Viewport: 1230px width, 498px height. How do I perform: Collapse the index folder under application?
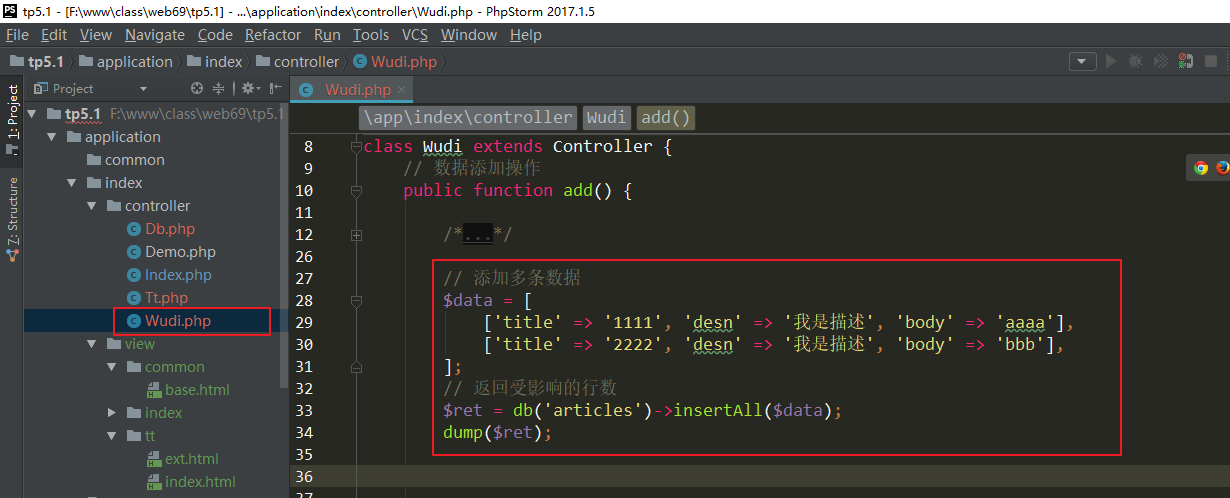(71, 183)
